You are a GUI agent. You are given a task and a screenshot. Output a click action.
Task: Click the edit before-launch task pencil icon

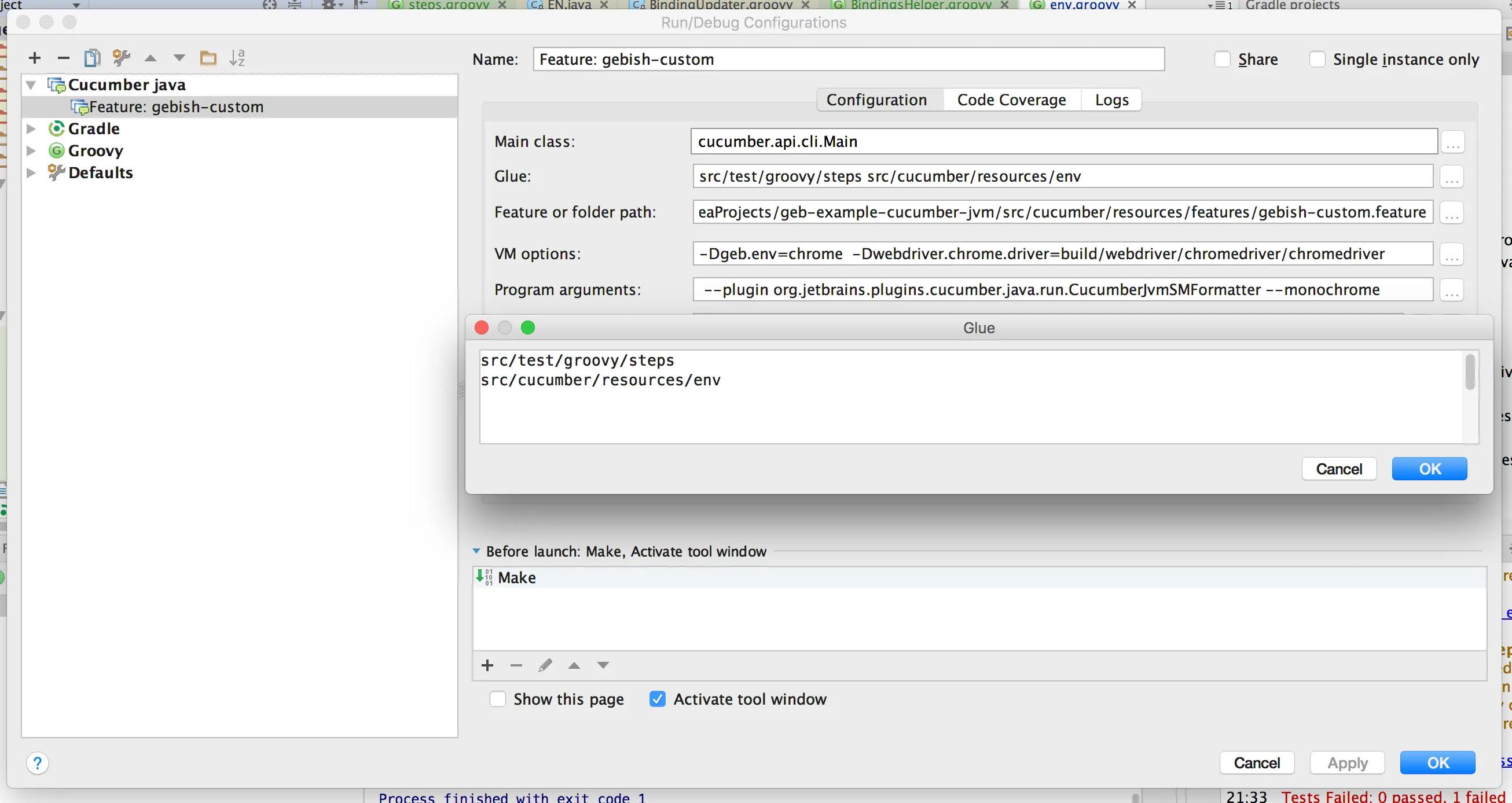point(545,665)
